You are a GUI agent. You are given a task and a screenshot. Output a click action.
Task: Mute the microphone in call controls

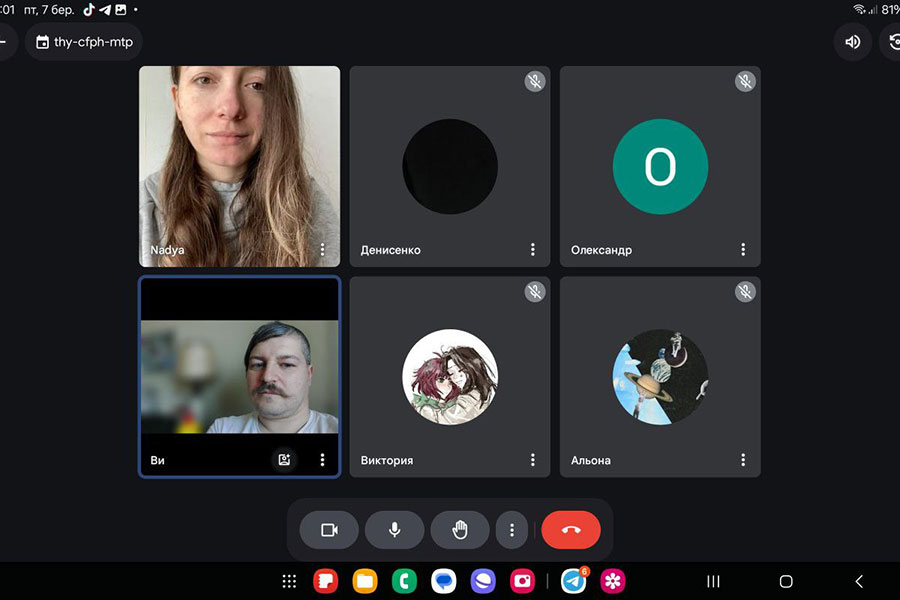coord(395,530)
